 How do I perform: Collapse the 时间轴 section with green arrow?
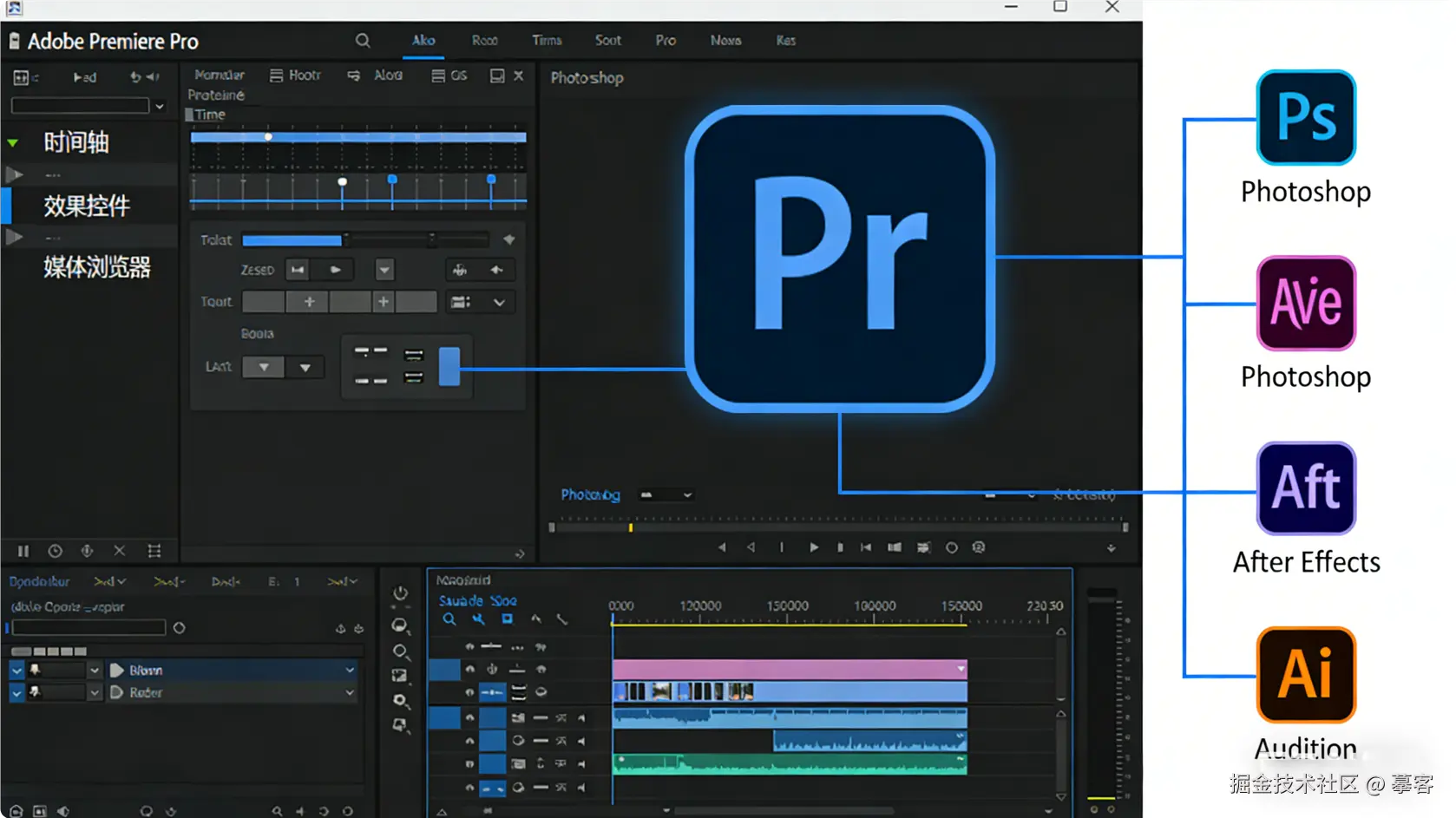13,142
